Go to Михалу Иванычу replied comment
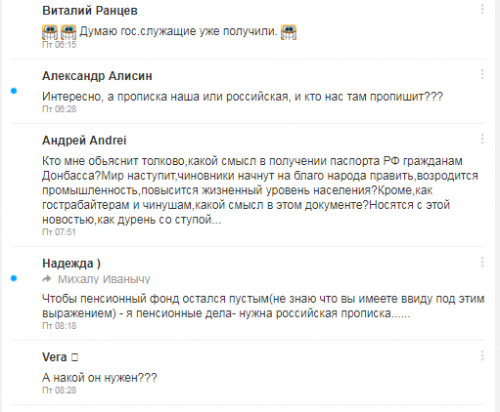Screen dimensions: 500x412 [104, 279]
